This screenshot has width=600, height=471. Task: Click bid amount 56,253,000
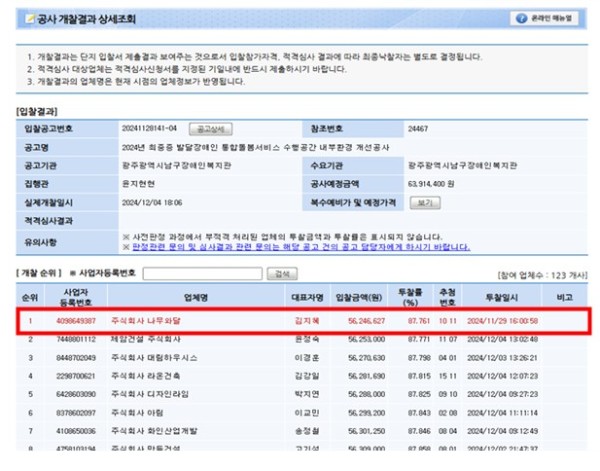pyautogui.click(x=367, y=339)
